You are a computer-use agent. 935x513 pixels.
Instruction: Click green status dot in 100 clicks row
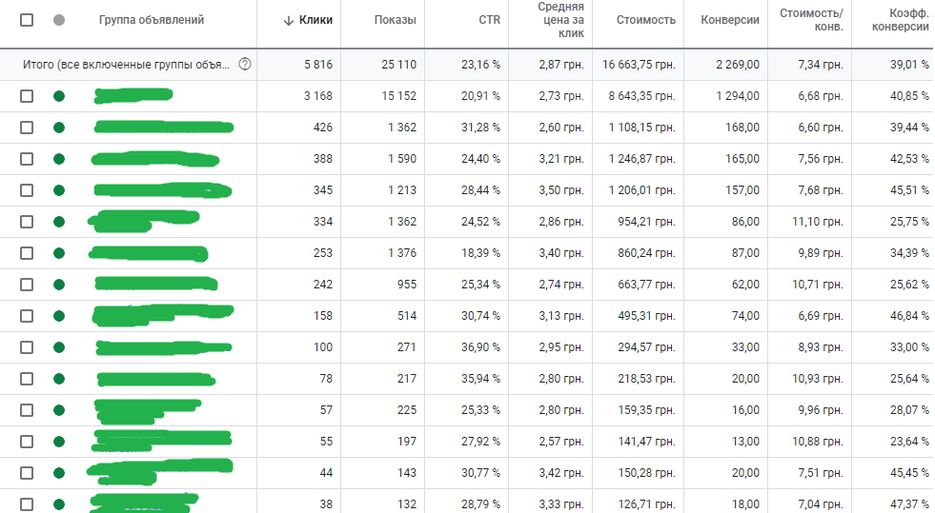point(59,347)
